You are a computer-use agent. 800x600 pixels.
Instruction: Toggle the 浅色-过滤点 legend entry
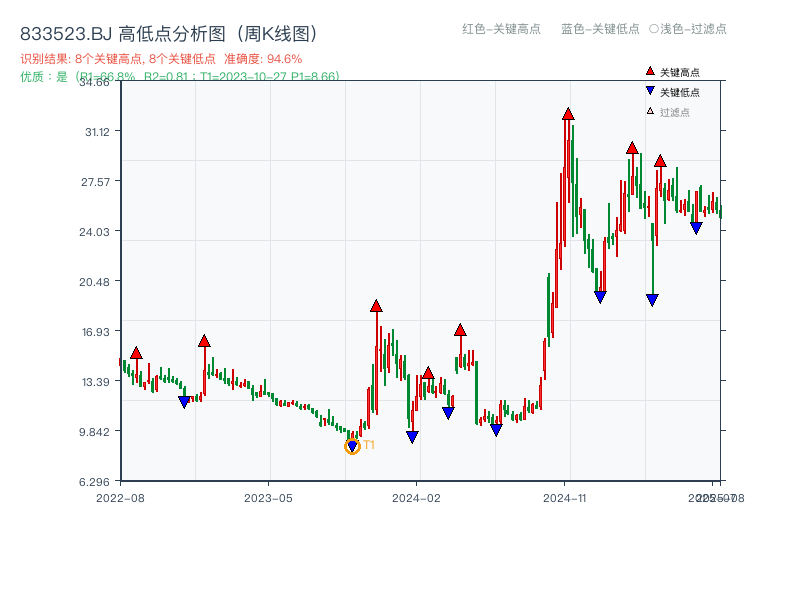click(x=690, y=30)
